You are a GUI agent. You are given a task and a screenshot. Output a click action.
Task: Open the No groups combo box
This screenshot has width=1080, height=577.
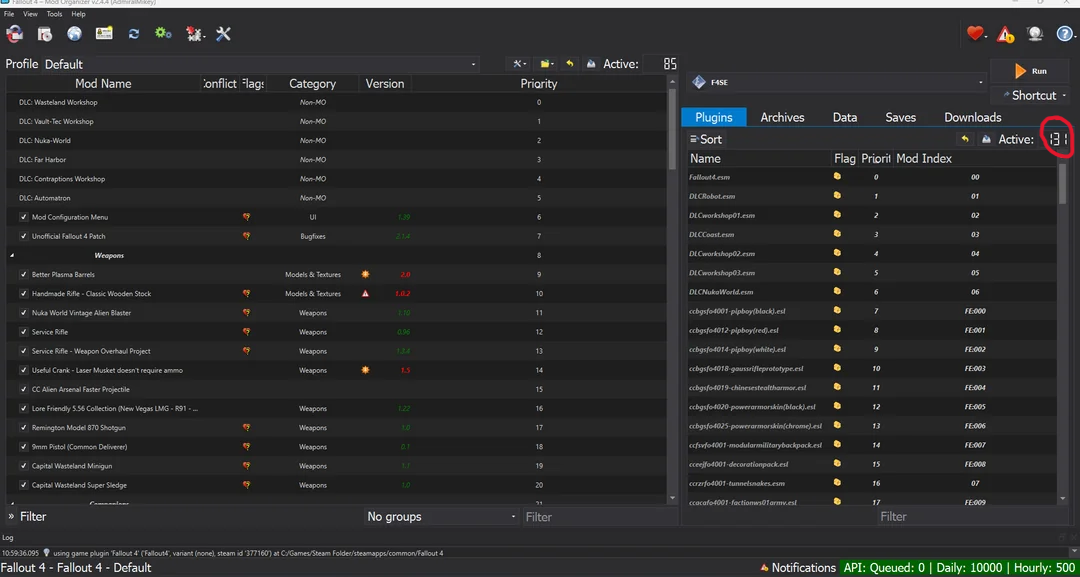tap(441, 516)
